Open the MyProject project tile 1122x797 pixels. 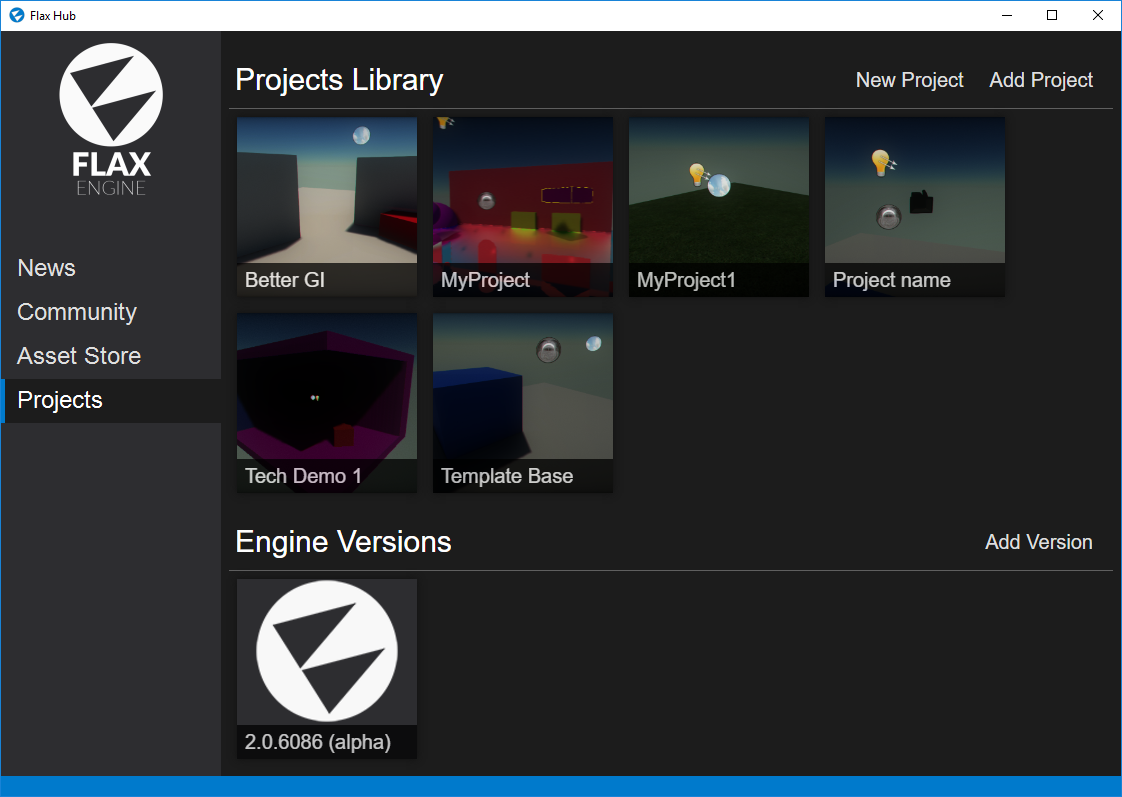click(522, 190)
